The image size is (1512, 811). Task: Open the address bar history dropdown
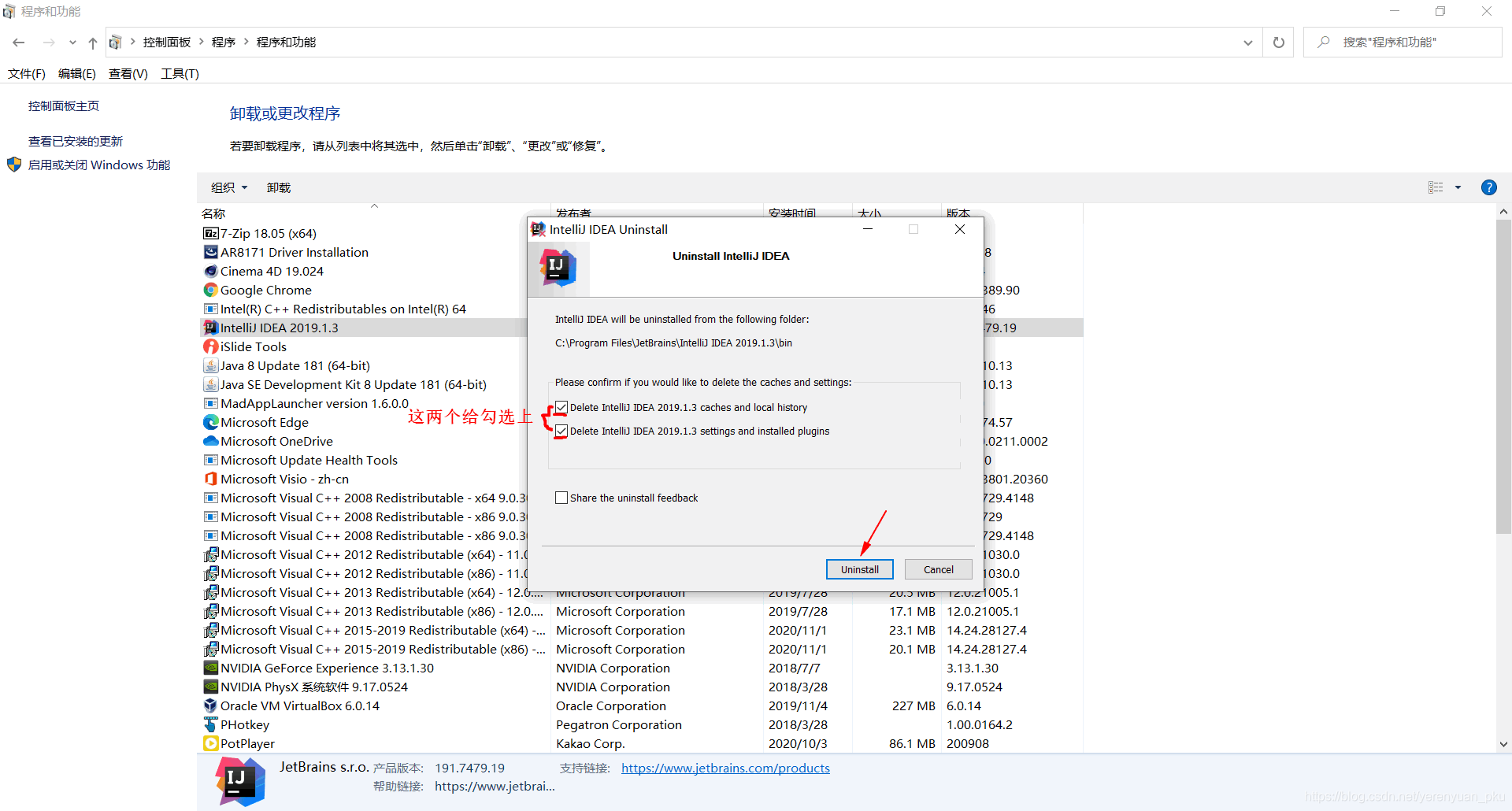point(1248,43)
